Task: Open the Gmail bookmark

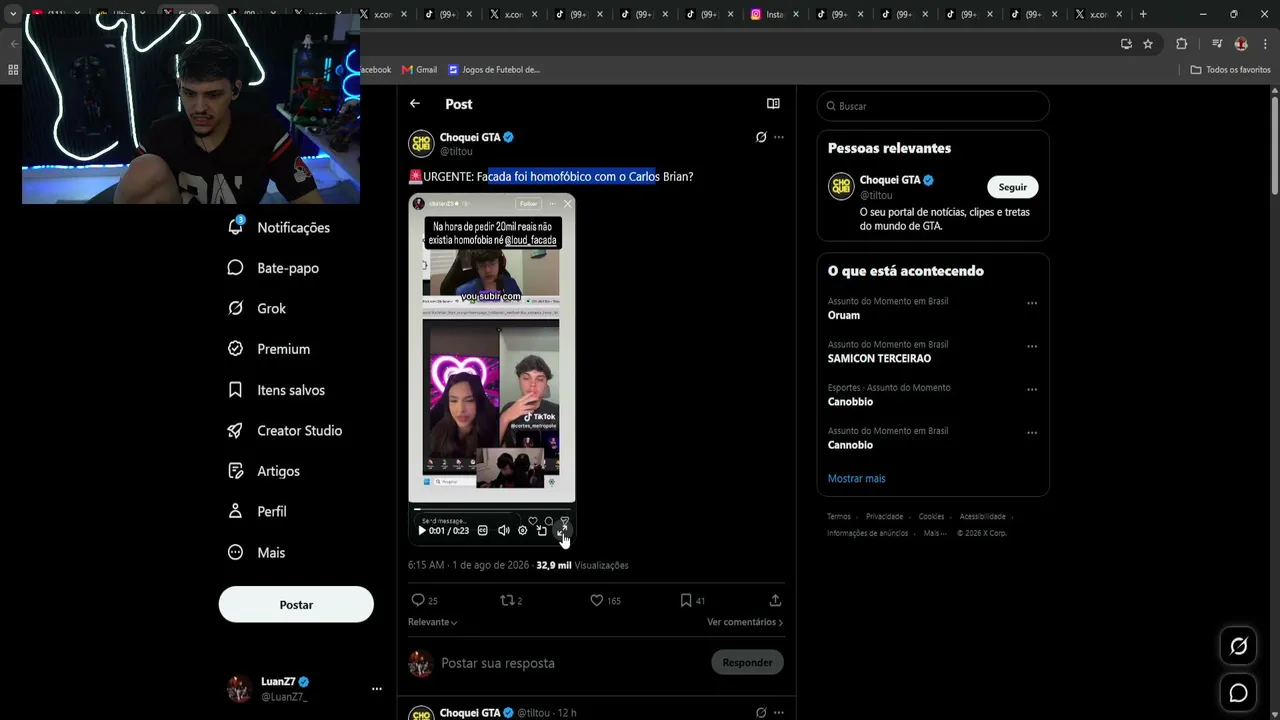Action: pos(420,70)
